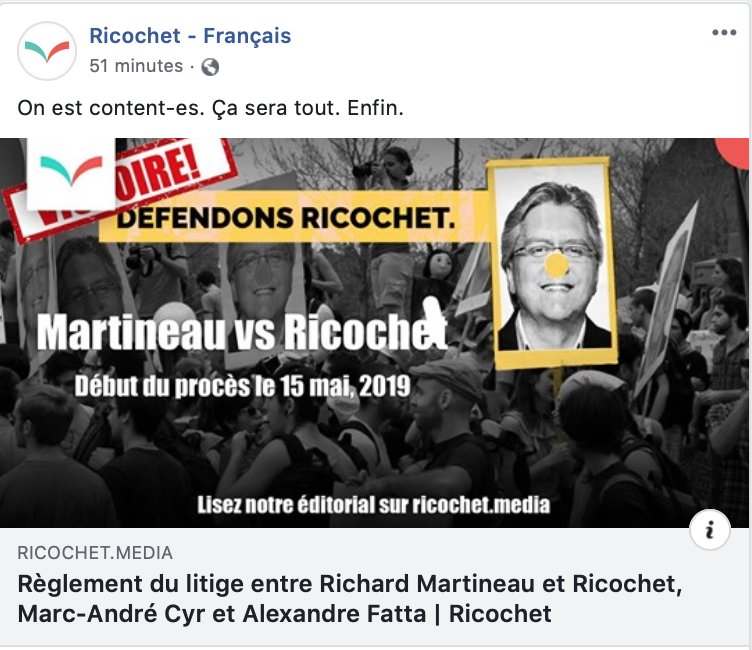Viewport: 752px width, 650px height.
Task: Click the Ricochet logo overlay on image
Action: pyautogui.click(x=71, y=174)
